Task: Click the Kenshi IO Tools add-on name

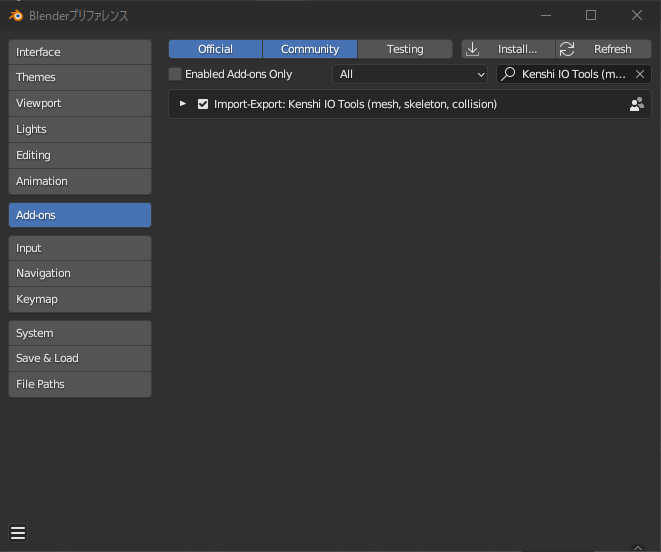Action: [x=355, y=104]
